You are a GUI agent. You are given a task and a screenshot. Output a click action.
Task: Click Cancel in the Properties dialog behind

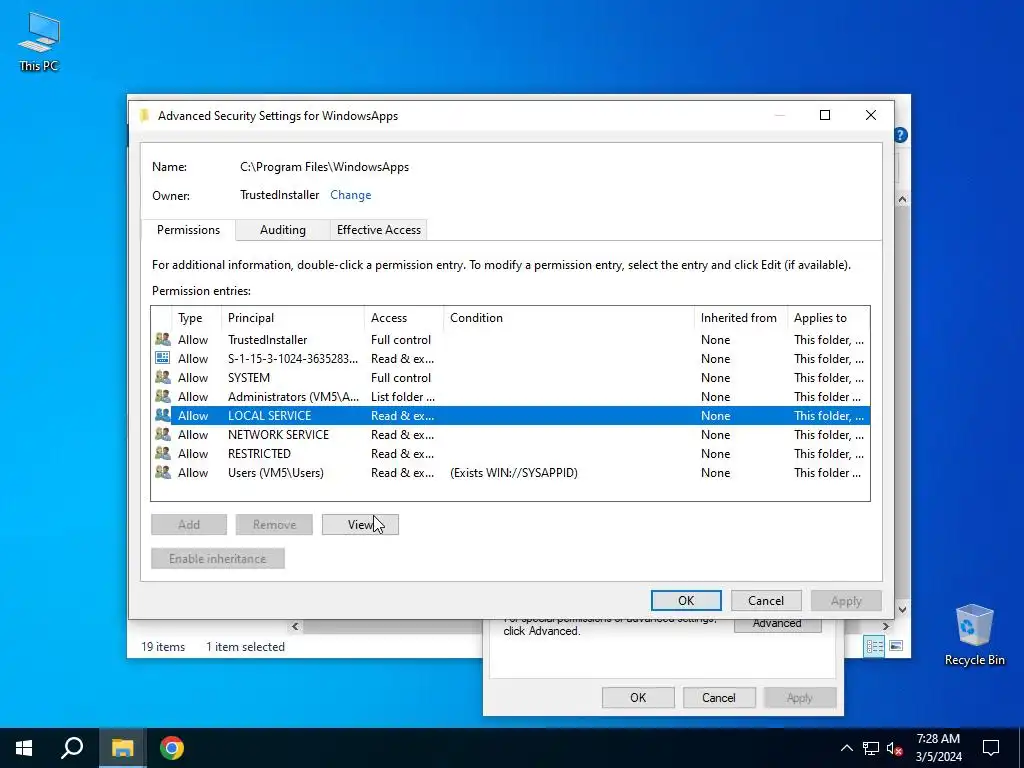[718, 697]
